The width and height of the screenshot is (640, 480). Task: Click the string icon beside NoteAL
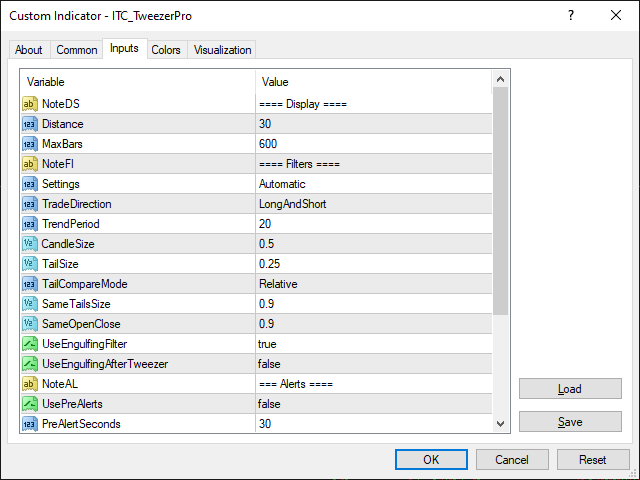click(30, 384)
